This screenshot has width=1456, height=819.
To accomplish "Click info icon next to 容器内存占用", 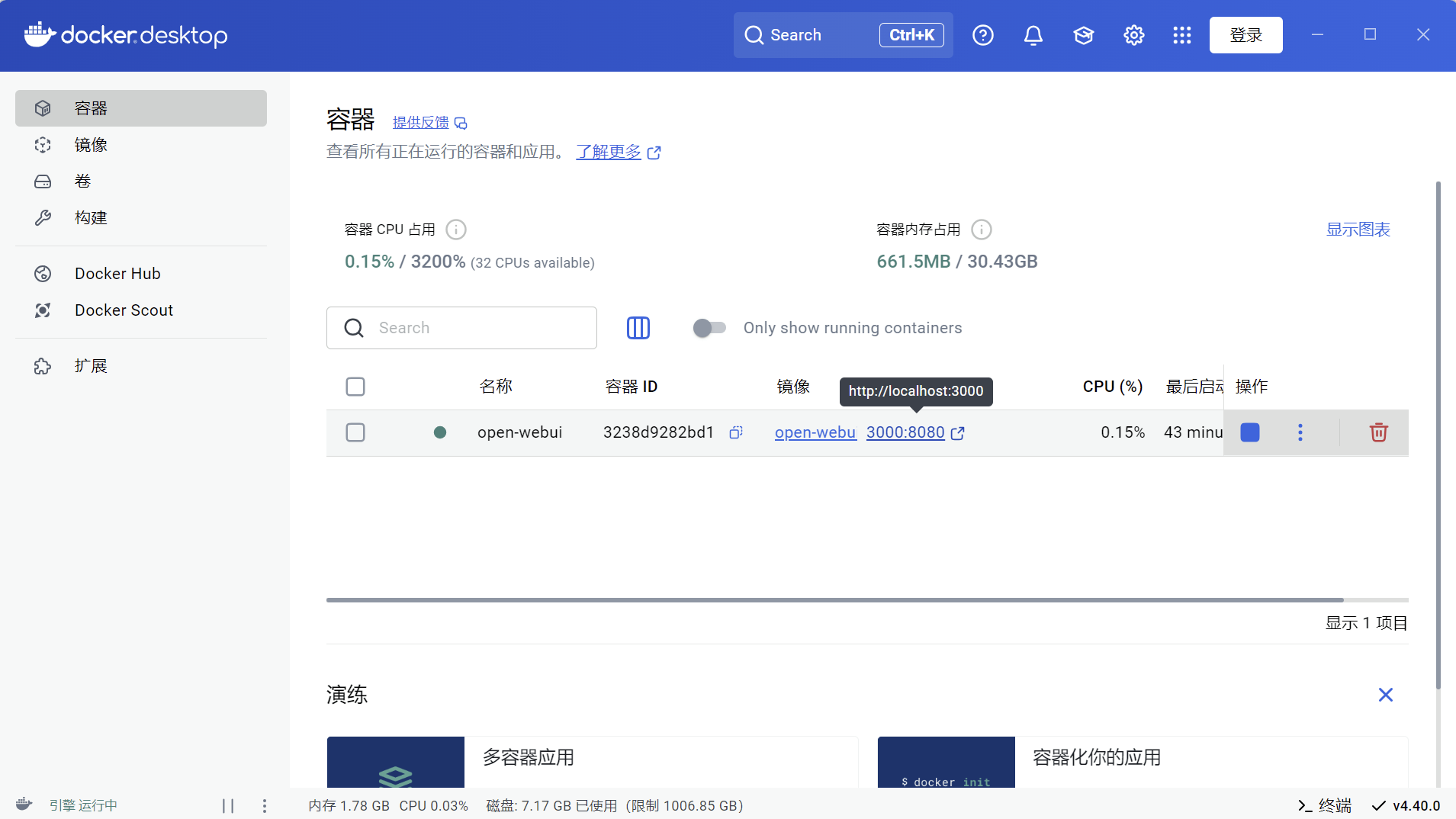I will (x=982, y=230).
